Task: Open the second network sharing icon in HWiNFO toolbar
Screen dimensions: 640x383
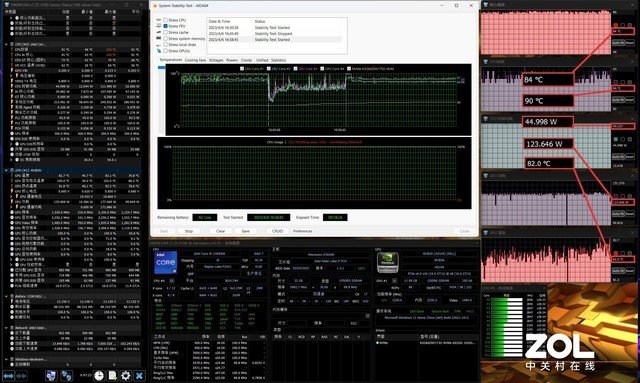Action: coord(67,376)
